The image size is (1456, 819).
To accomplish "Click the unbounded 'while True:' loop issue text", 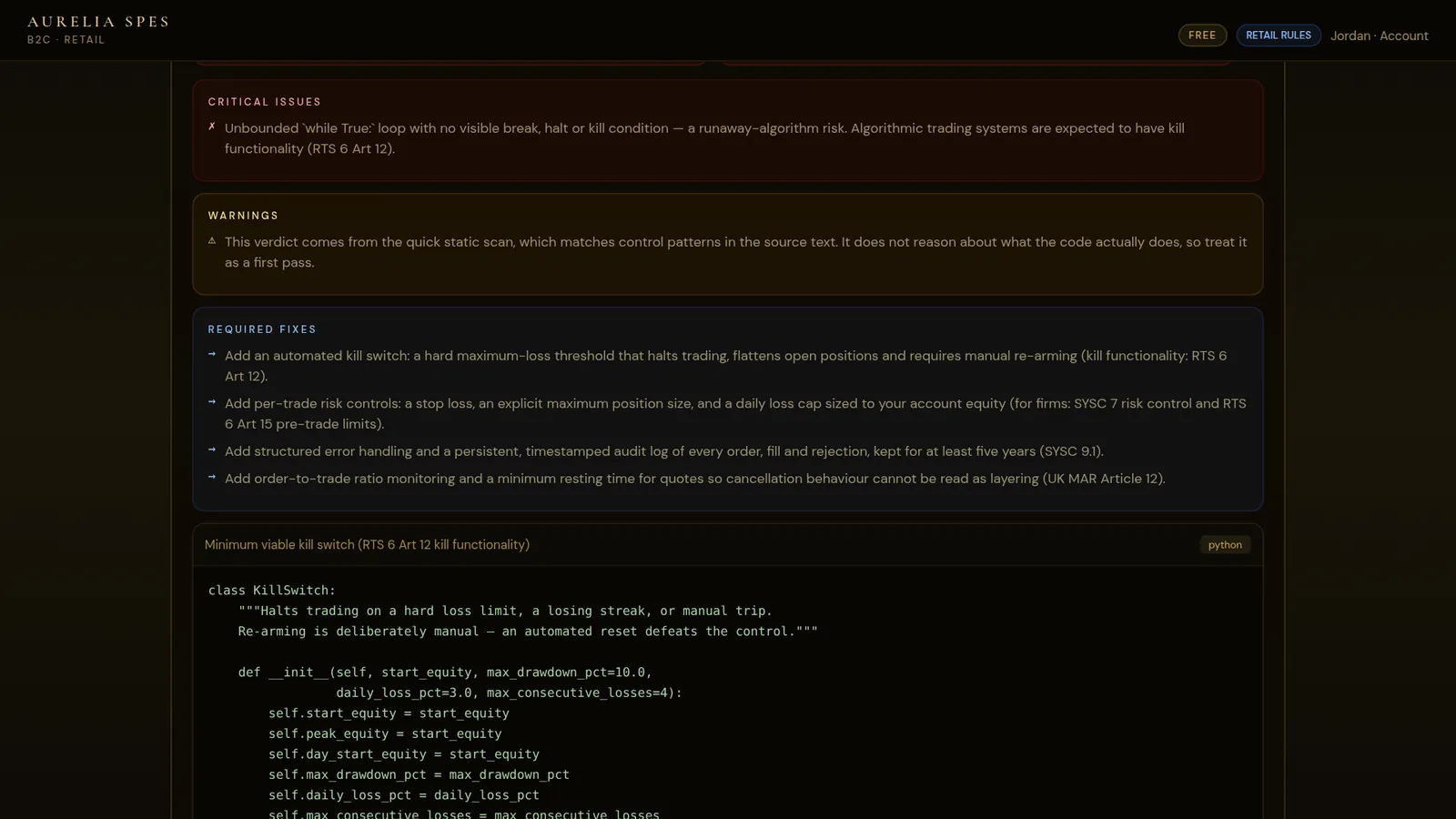I will (704, 138).
